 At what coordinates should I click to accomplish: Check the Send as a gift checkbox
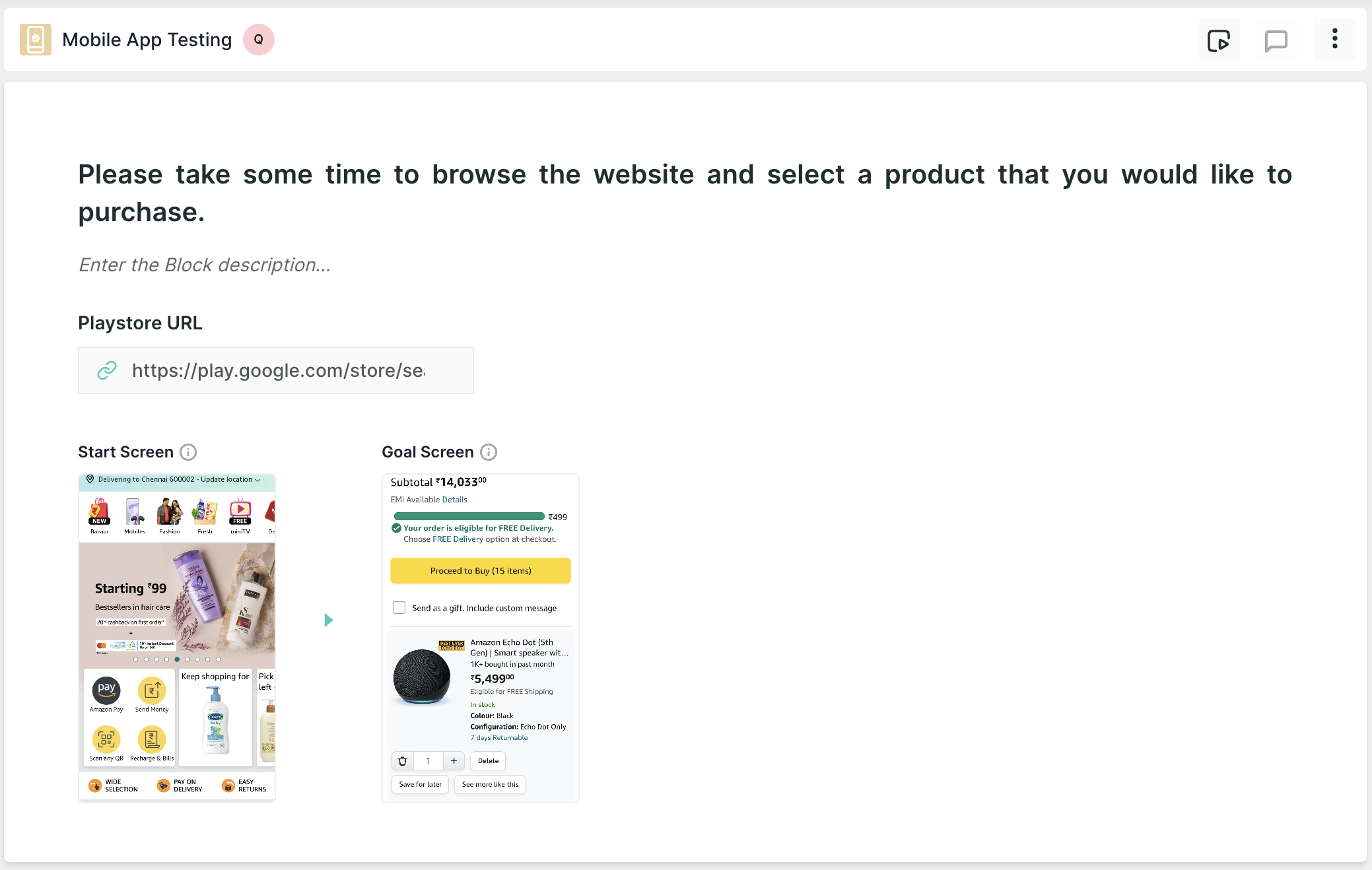point(399,607)
